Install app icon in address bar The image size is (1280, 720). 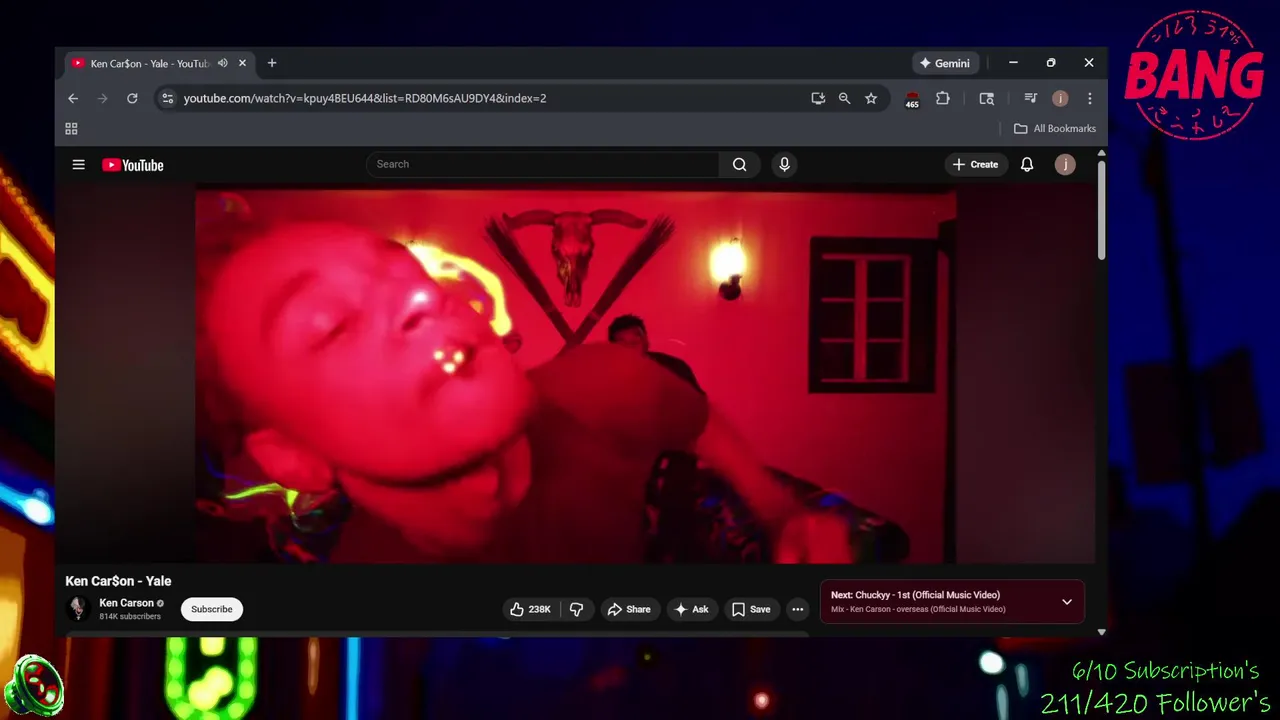[818, 98]
